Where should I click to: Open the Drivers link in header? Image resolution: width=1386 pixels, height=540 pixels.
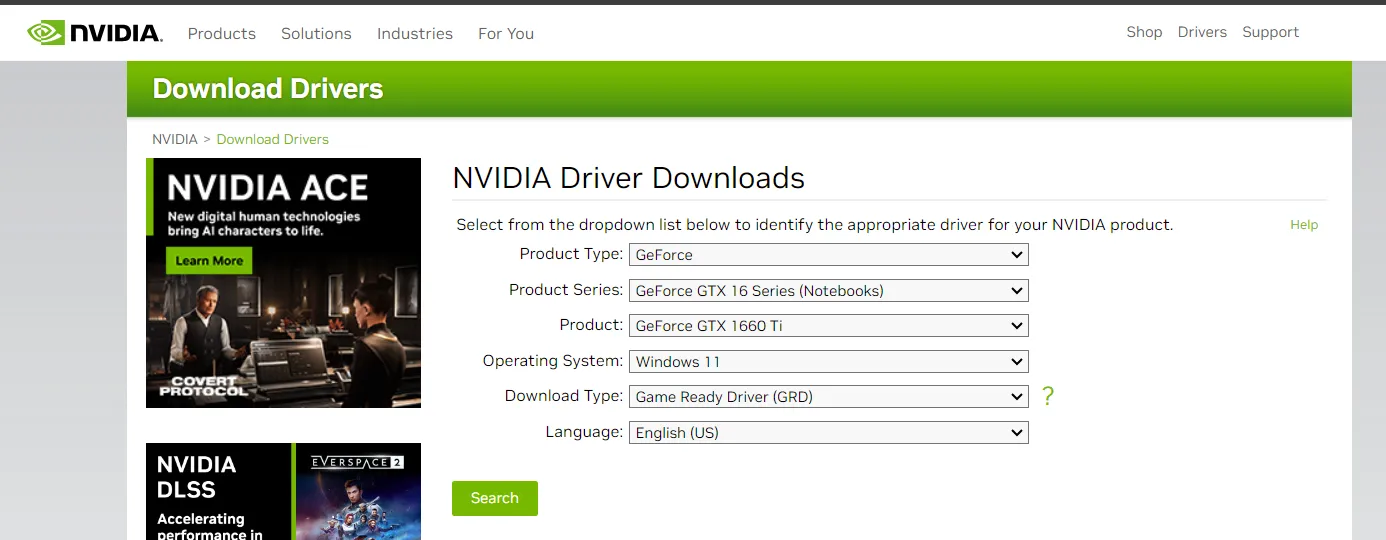[x=1202, y=32]
